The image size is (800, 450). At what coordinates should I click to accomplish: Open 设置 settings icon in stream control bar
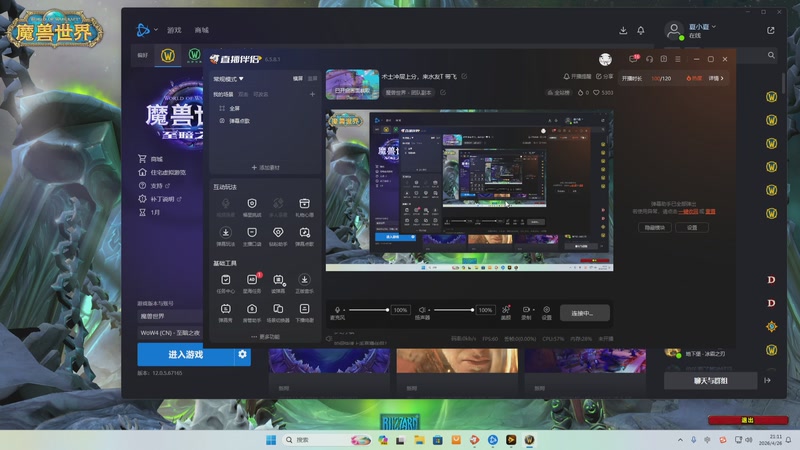click(546, 310)
